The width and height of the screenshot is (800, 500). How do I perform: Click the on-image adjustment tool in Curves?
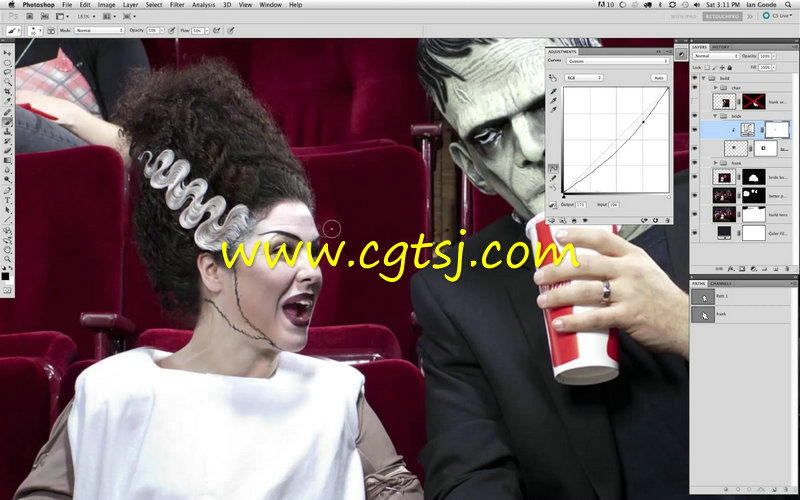point(553,78)
